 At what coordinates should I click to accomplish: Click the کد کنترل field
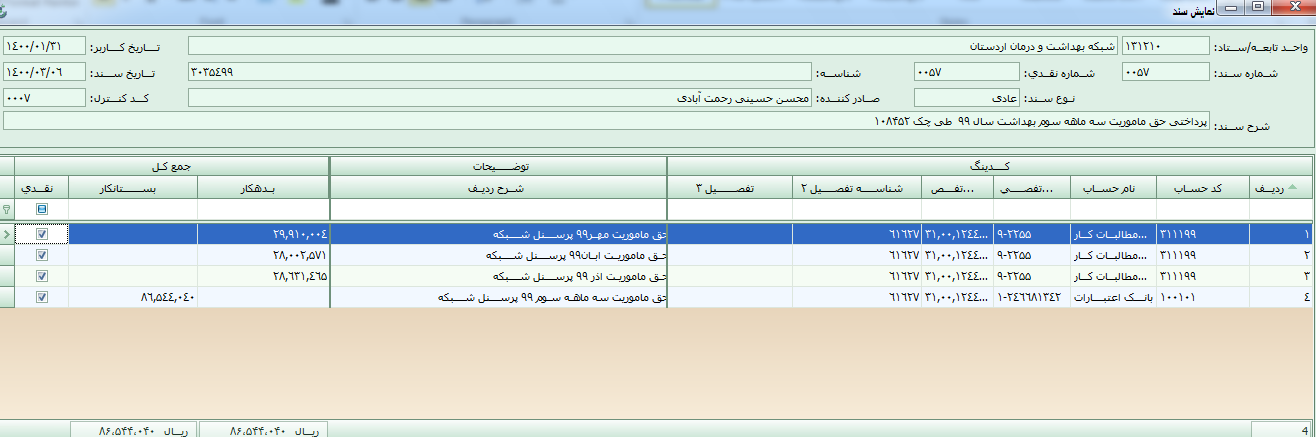(x=45, y=98)
